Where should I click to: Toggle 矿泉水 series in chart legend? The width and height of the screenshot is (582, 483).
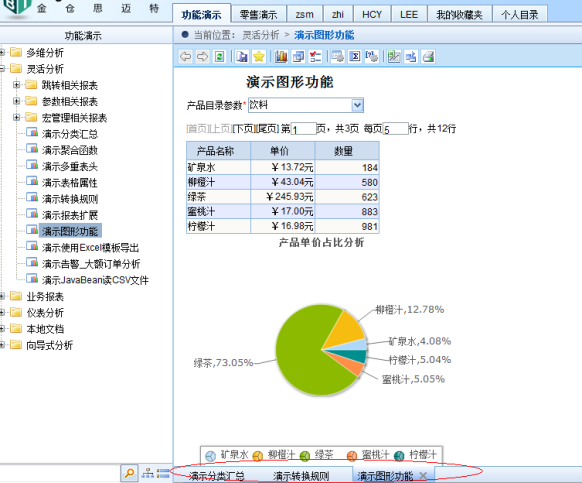tap(226, 455)
